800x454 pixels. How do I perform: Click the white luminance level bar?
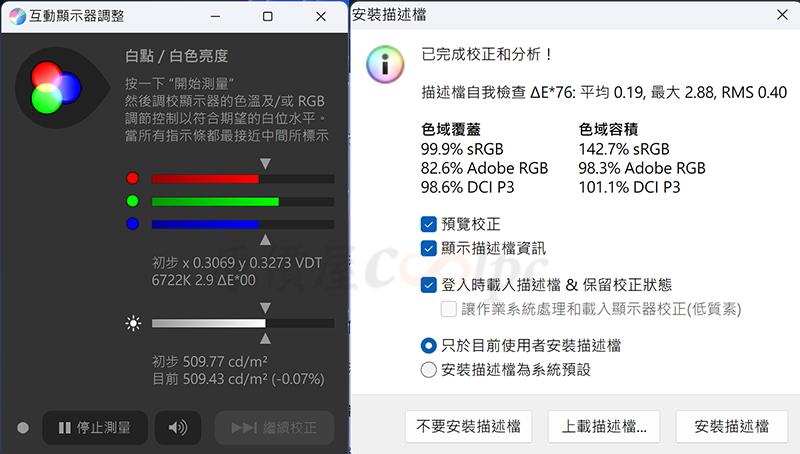pyautogui.click(x=243, y=323)
